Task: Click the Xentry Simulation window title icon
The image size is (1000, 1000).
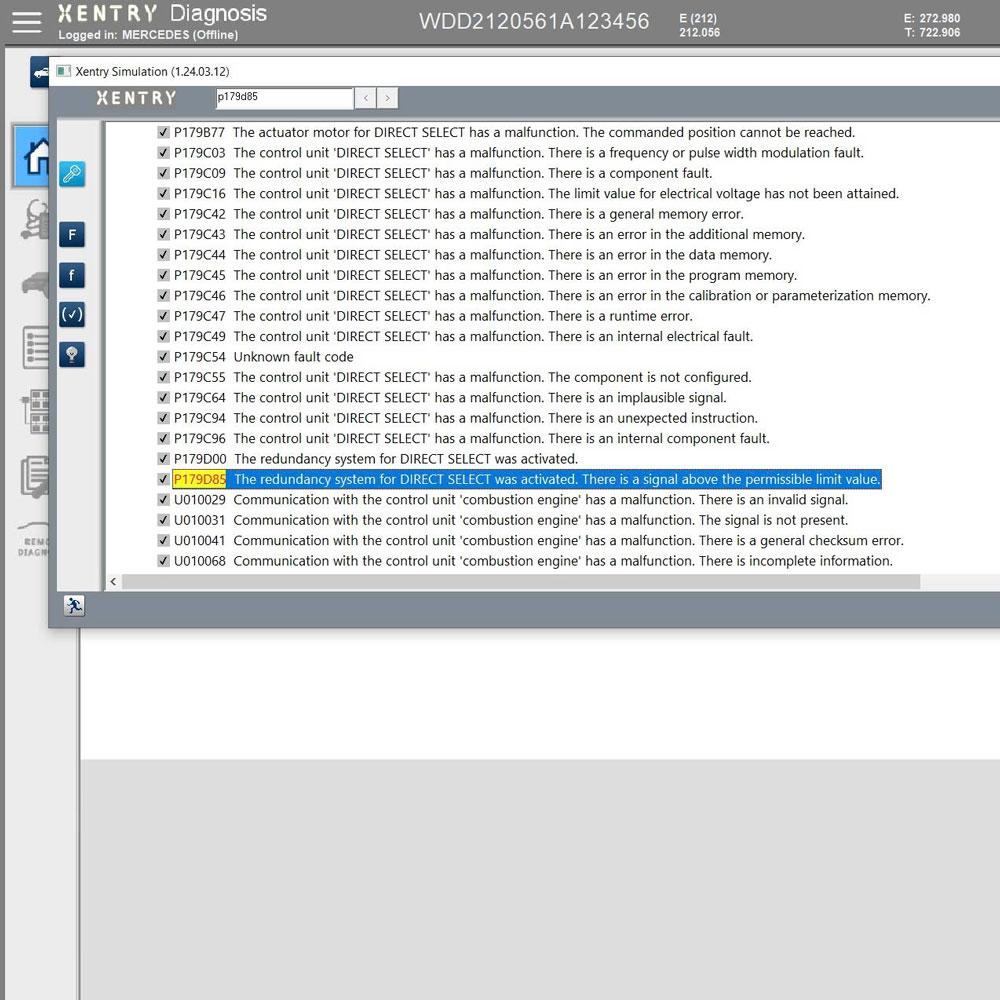Action: point(63,71)
